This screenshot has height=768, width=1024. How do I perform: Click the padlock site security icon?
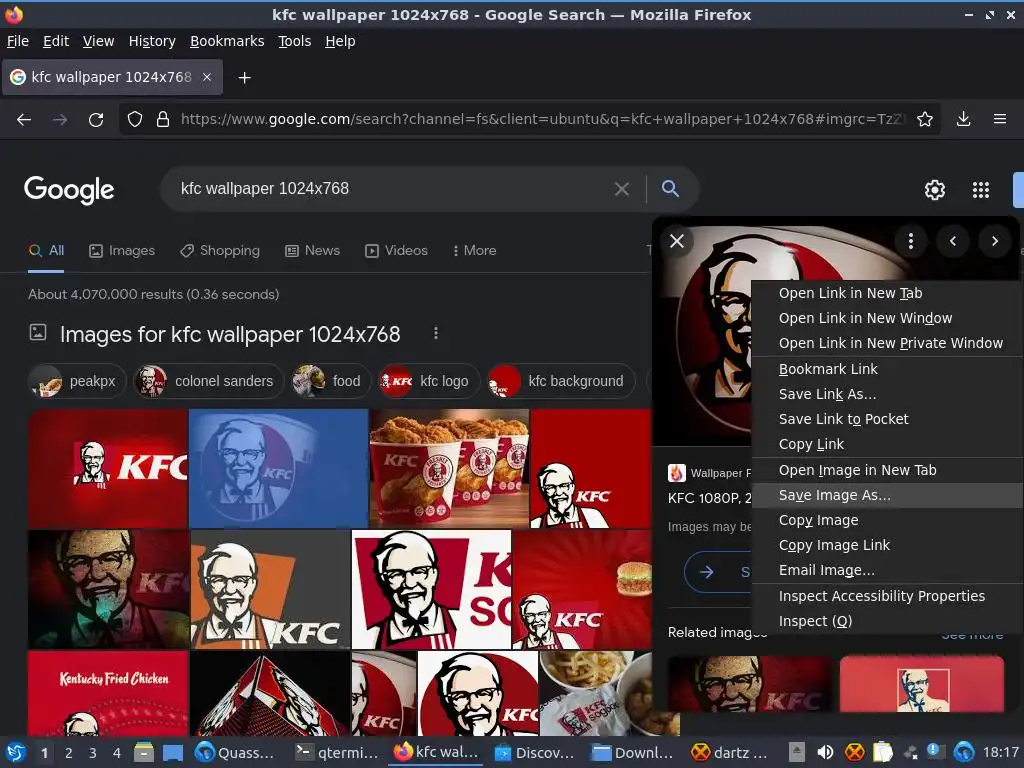163,120
